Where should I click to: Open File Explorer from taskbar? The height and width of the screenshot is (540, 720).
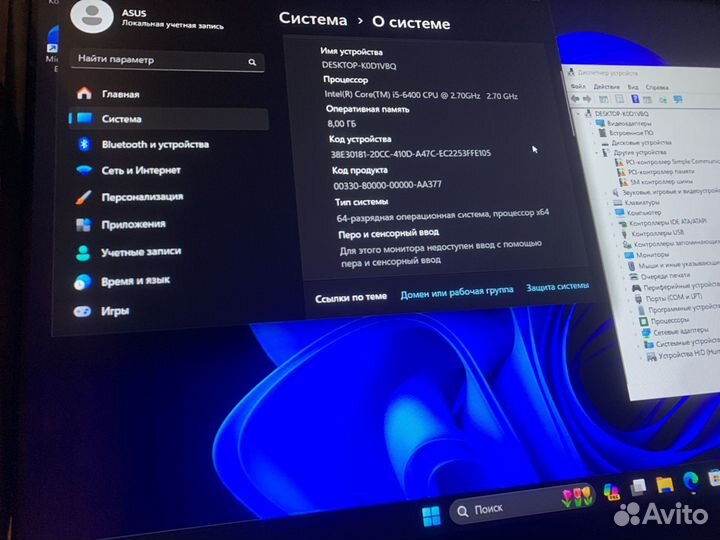(664, 484)
